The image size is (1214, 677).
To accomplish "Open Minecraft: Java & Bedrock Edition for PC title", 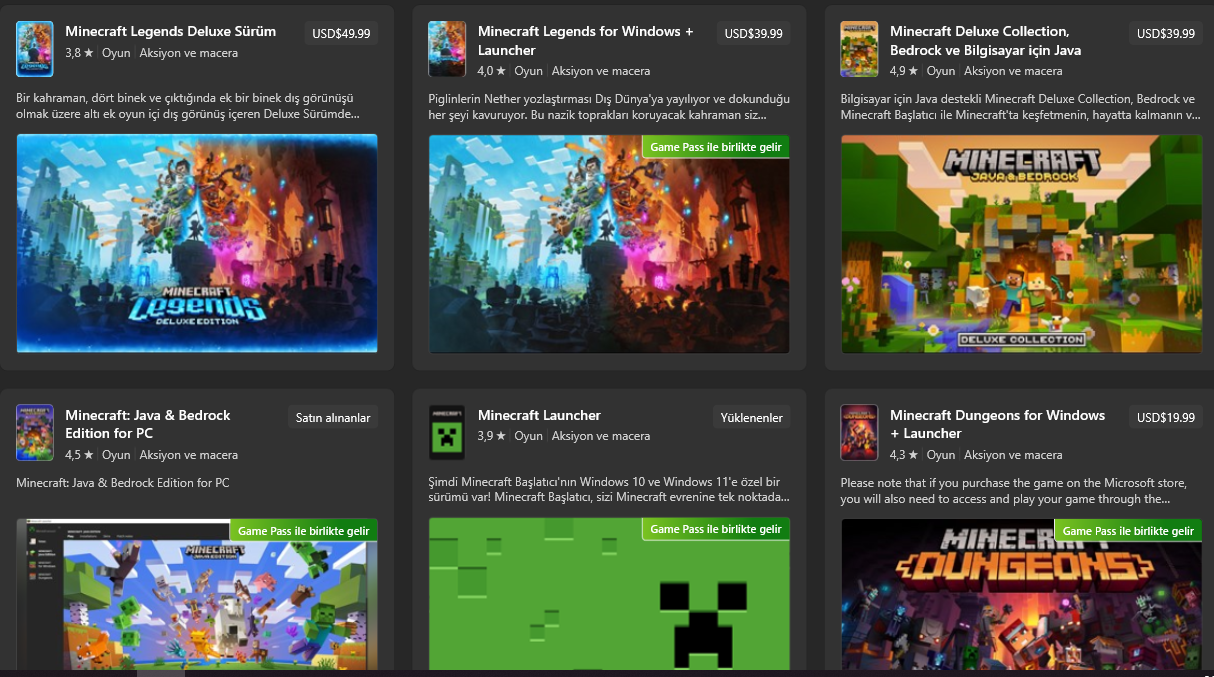I will click(x=148, y=424).
